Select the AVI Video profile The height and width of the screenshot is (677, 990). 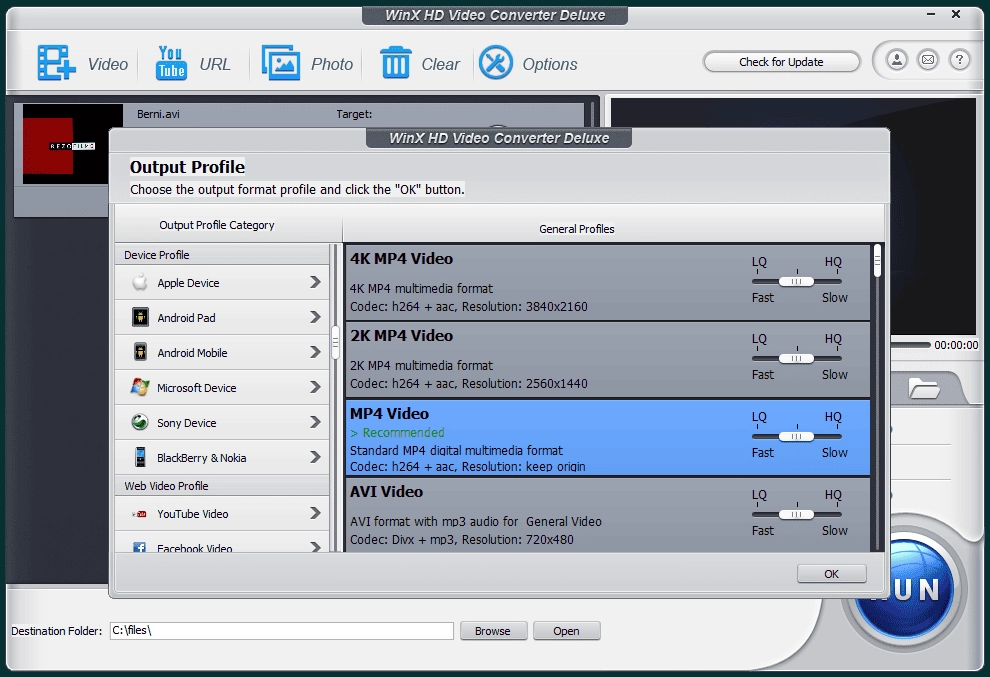(607, 515)
